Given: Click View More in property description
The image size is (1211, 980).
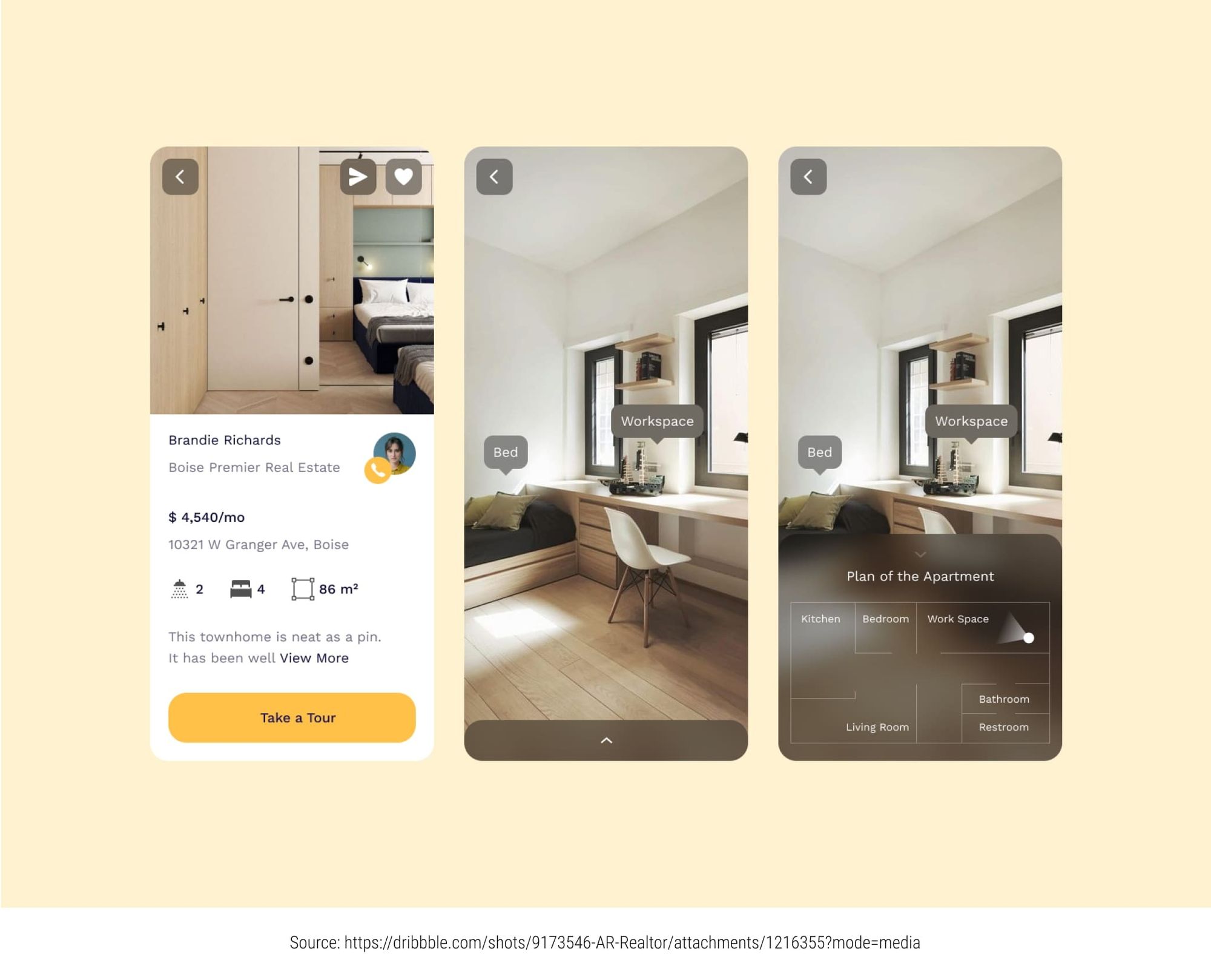Looking at the screenshot, I should click(315, 657).
